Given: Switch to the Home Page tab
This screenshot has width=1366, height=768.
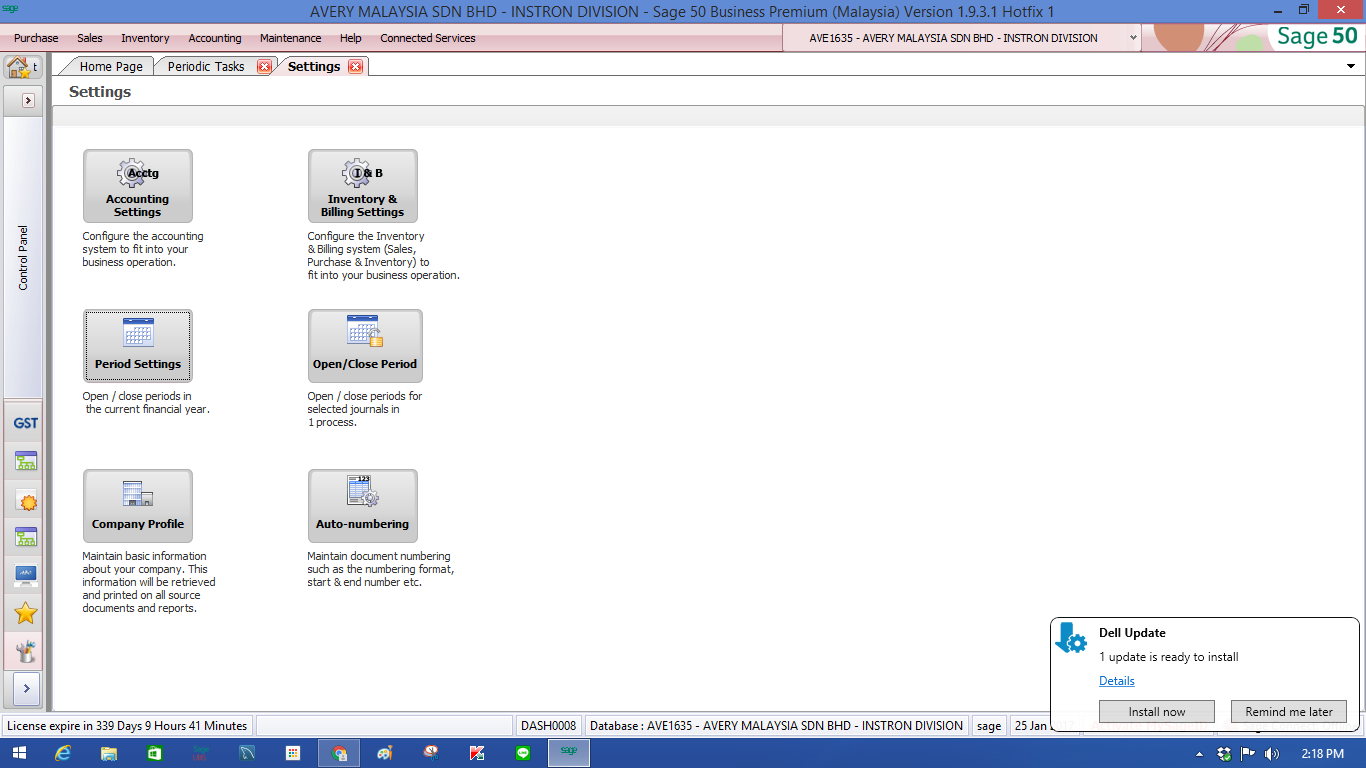Looking at the screenshot, I should [x=111, y=67].
